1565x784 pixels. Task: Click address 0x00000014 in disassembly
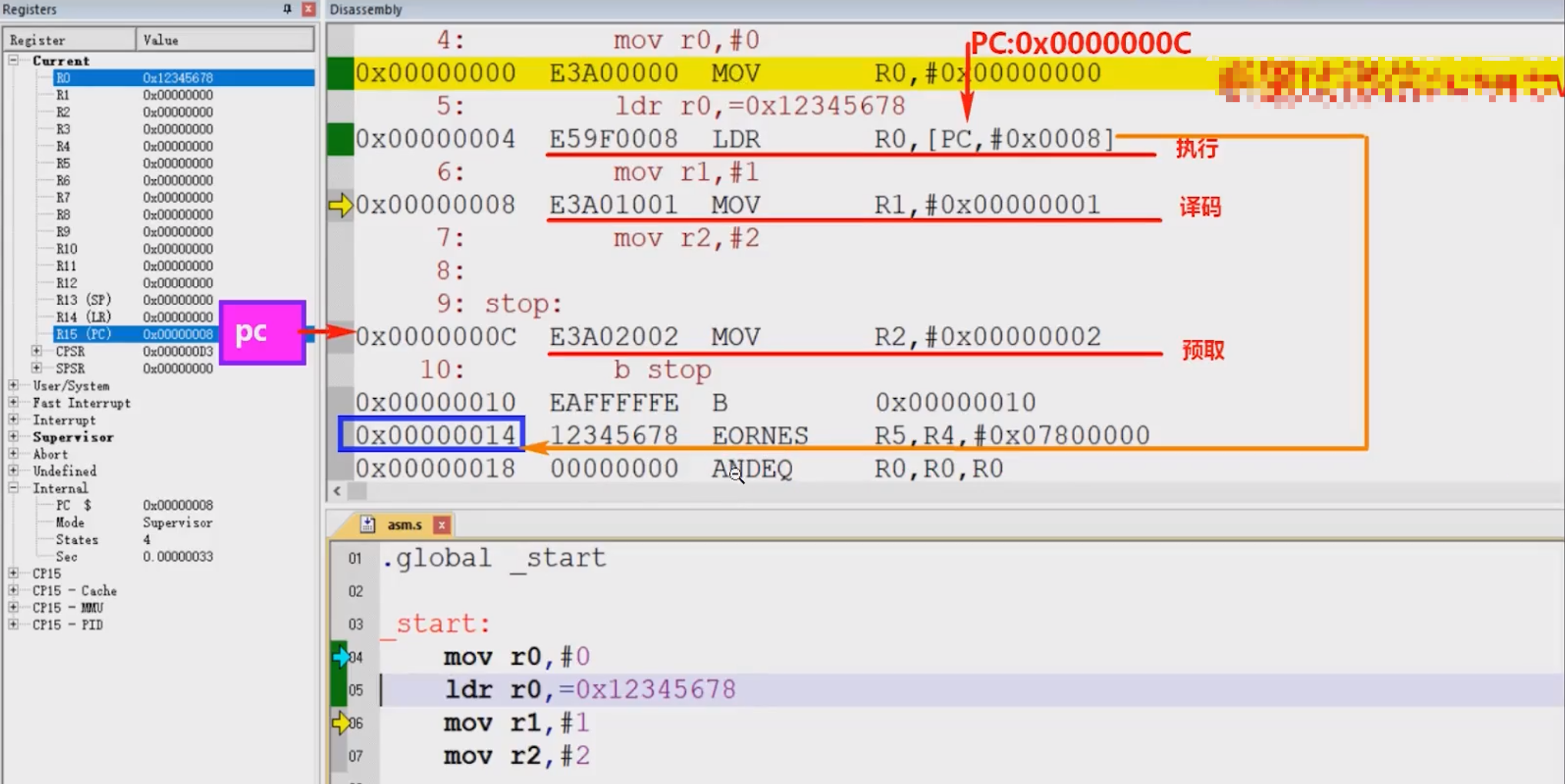[x=435, y=435]
